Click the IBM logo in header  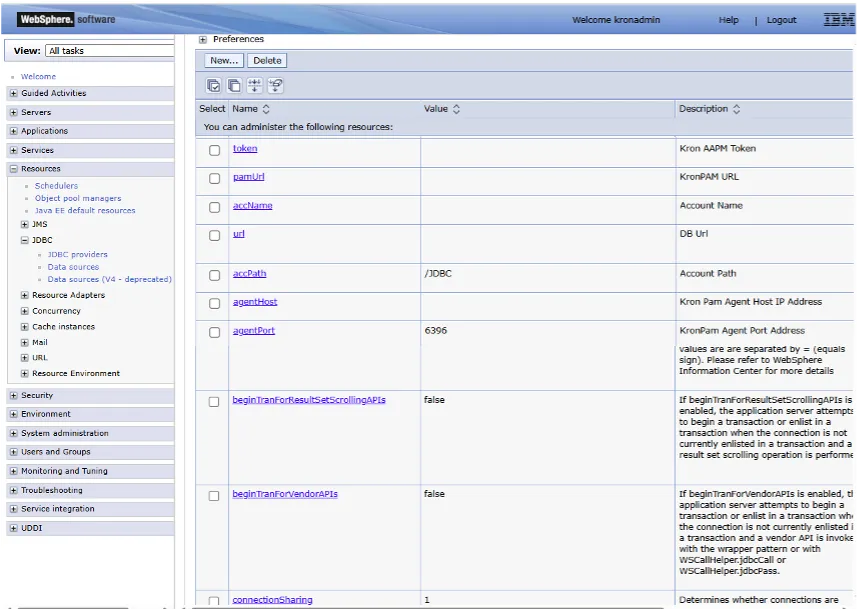[838, 20]
